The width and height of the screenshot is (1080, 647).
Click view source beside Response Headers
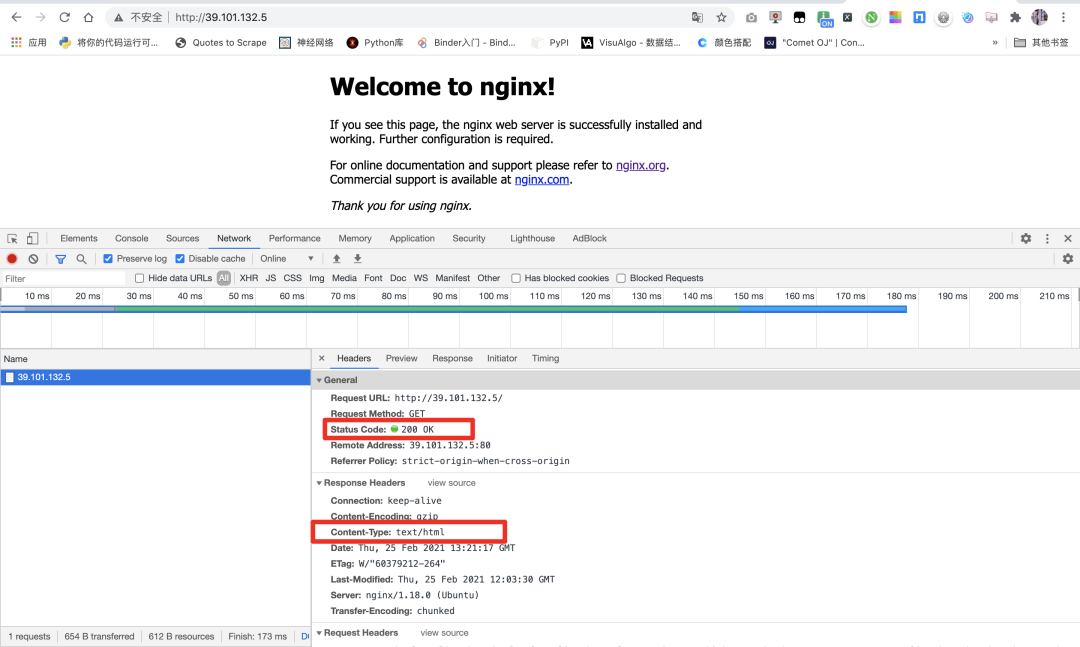pos(452,483)
